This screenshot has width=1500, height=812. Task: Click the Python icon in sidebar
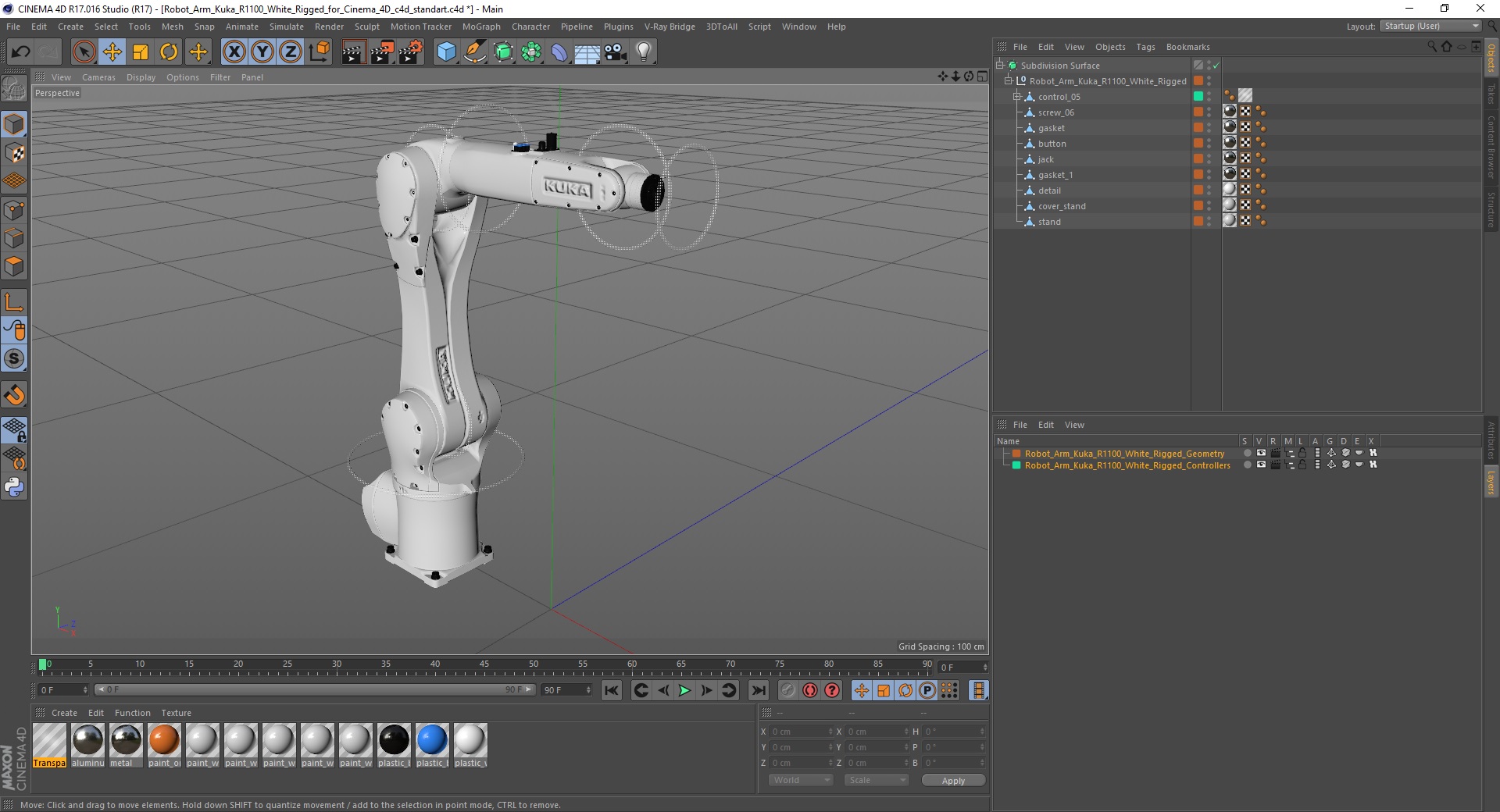point(14,487)
